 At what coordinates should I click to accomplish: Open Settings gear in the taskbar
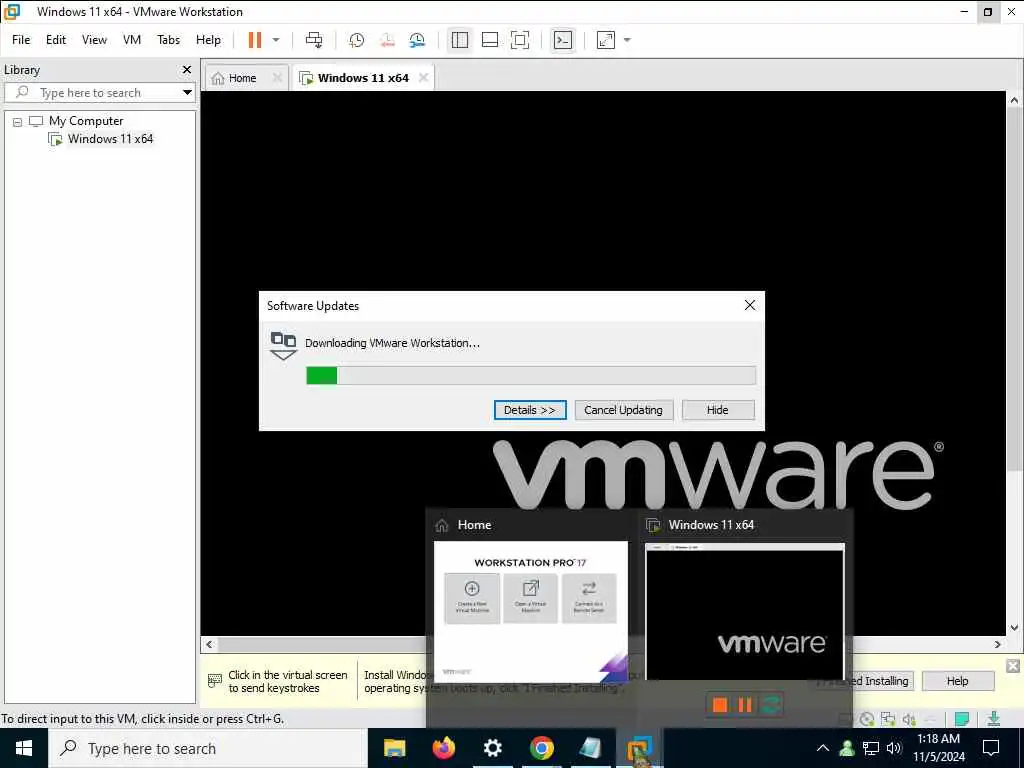[x=493, y=748]
